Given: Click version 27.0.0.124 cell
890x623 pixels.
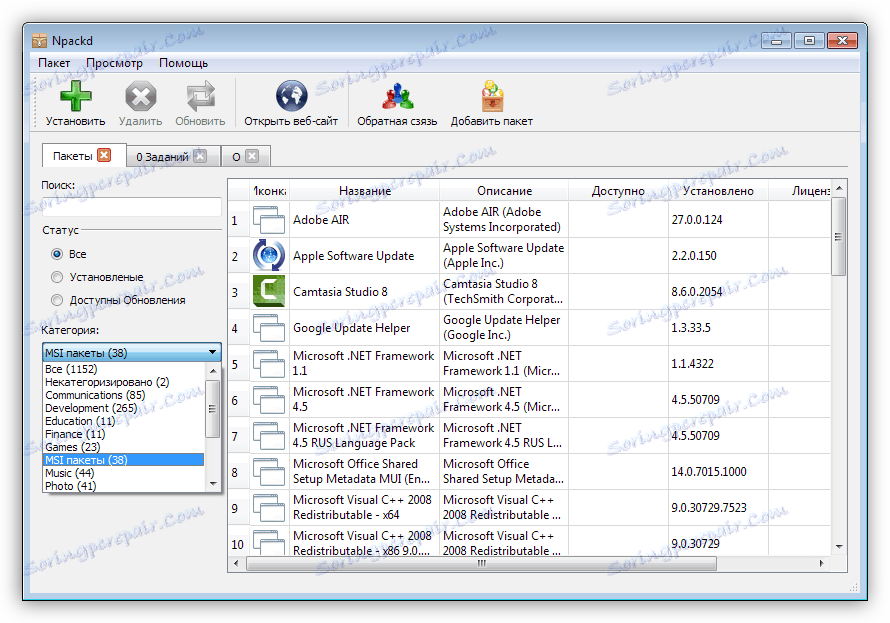Looking at the screenshot, I should coord(718,220).
